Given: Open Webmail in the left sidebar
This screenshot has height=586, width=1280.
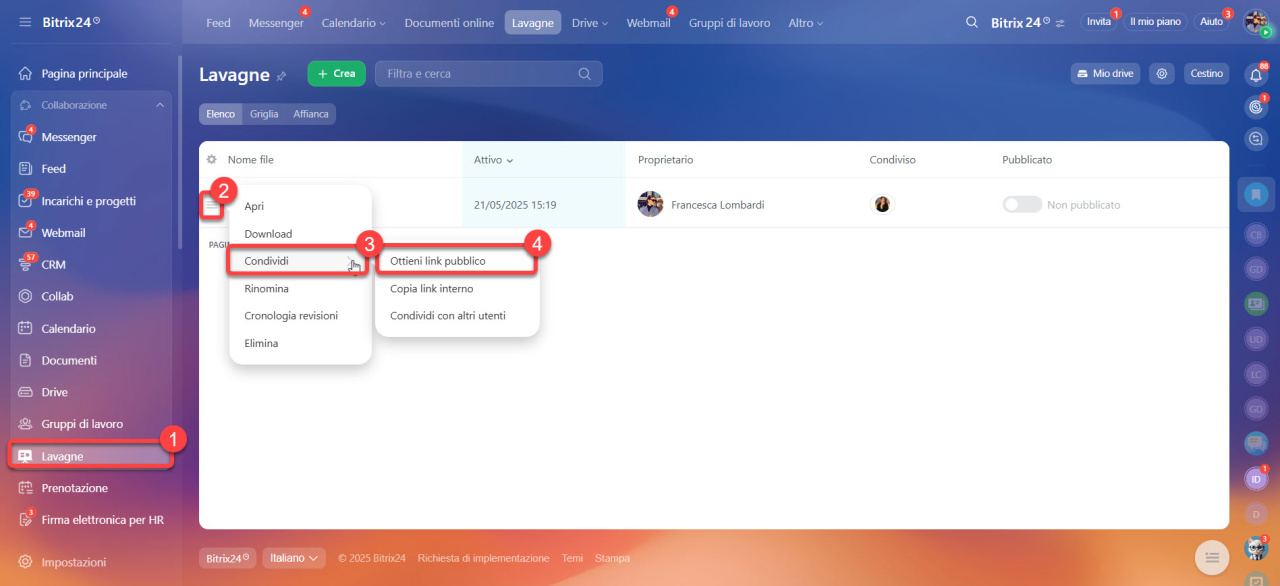Looking at the screenshot, I should [63, 233].
